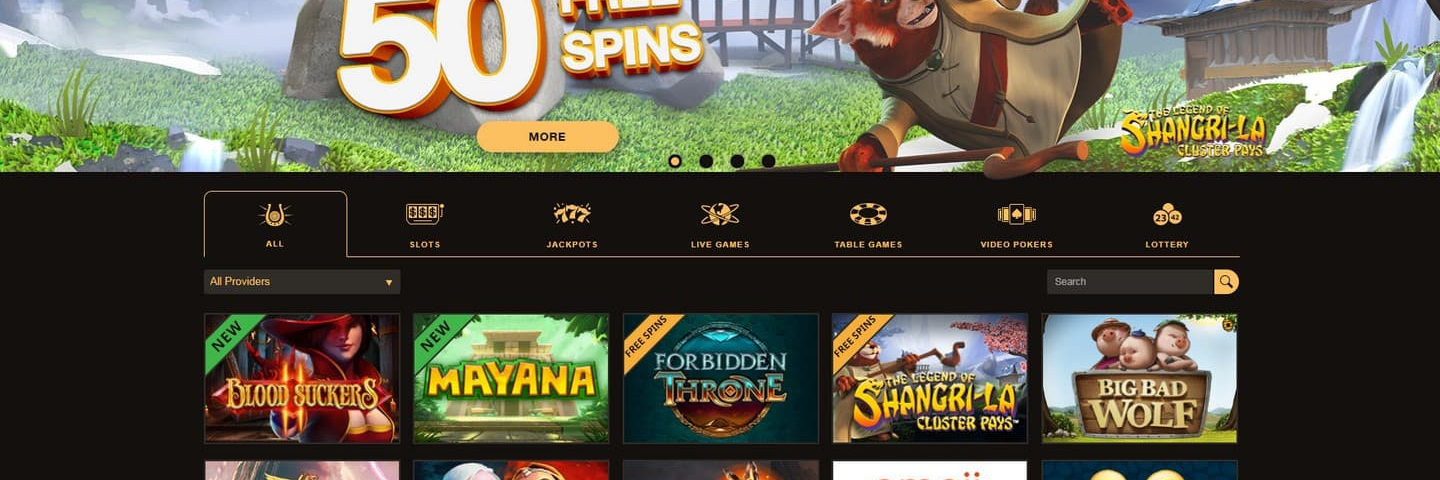1440x480 pixels.
Task: Select the All games horseshoe icon
Action: (275, 215)
